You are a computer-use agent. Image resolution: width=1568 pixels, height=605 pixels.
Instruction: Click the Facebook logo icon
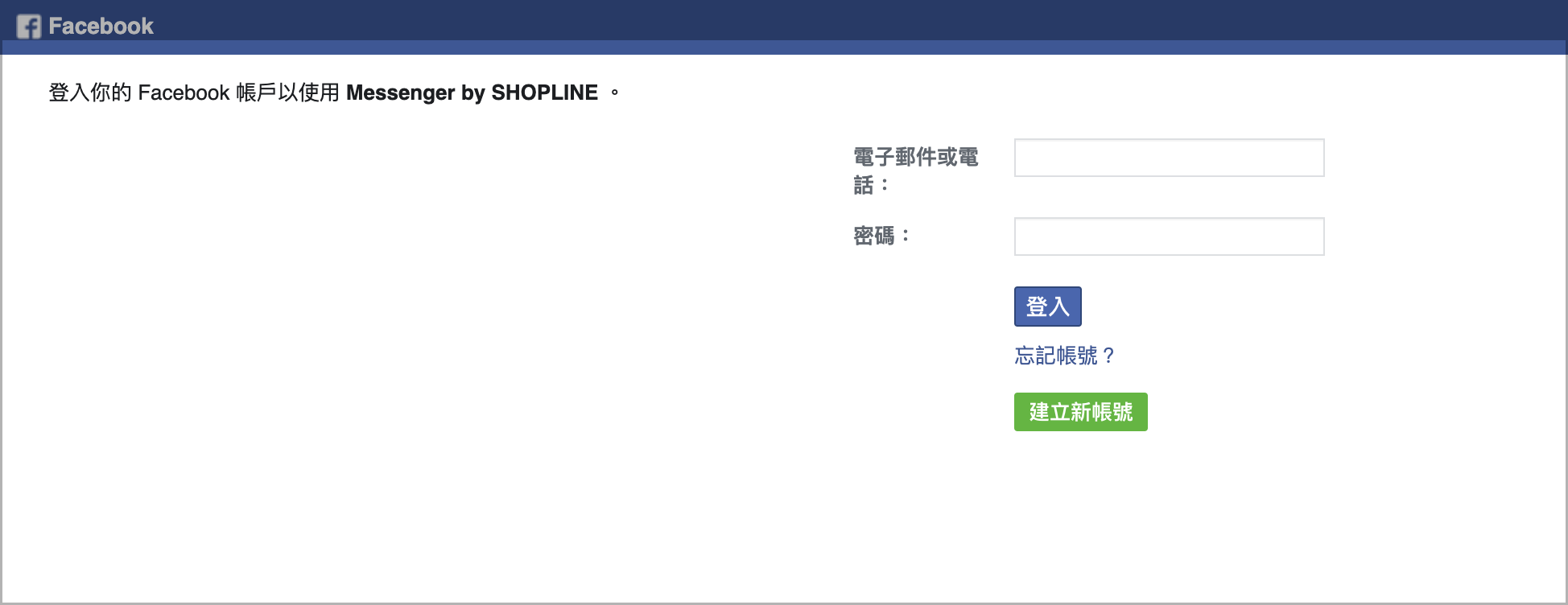click(x=28, y=27)
